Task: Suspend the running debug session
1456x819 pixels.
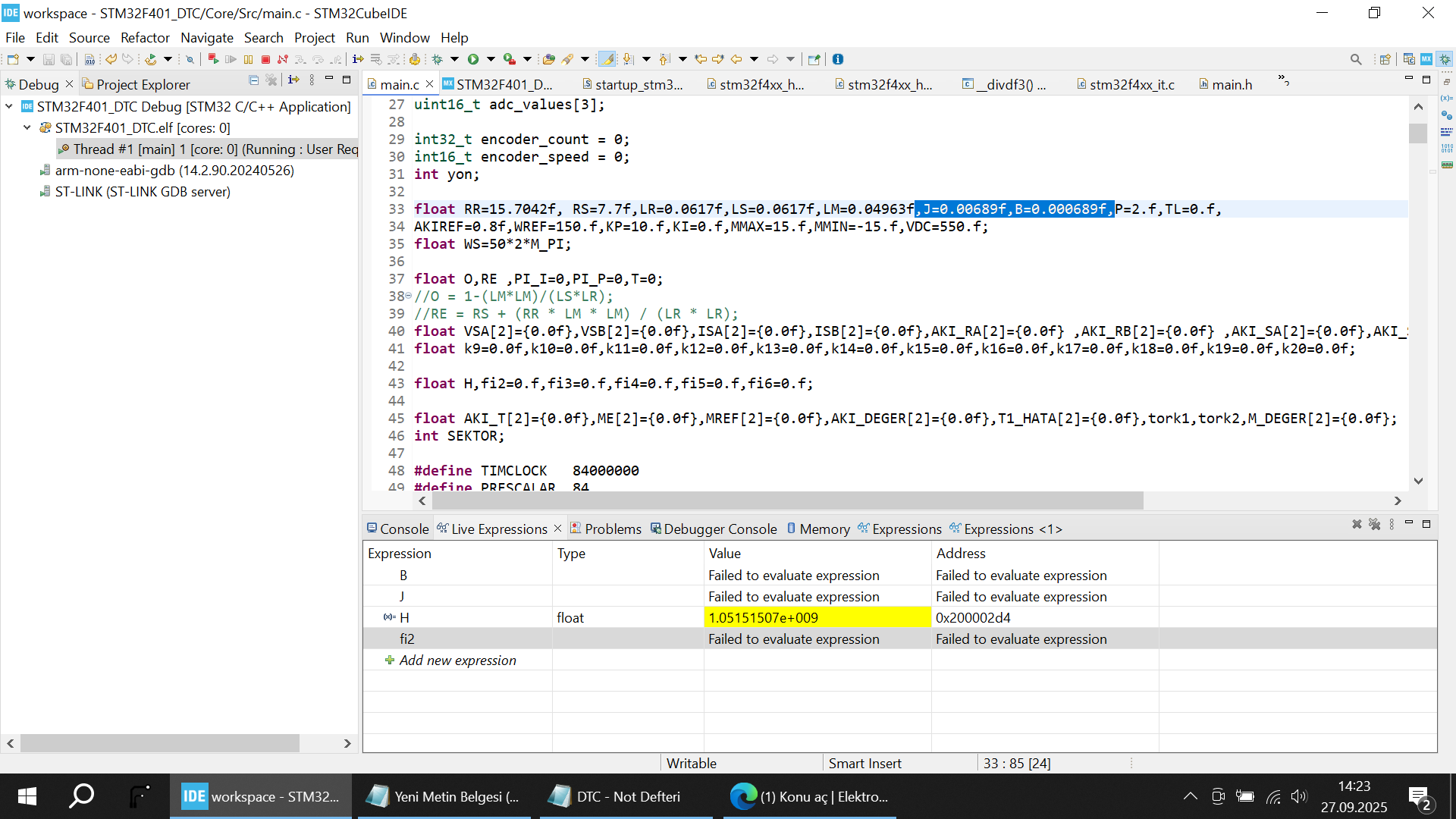Action: (x=249, y=59)
